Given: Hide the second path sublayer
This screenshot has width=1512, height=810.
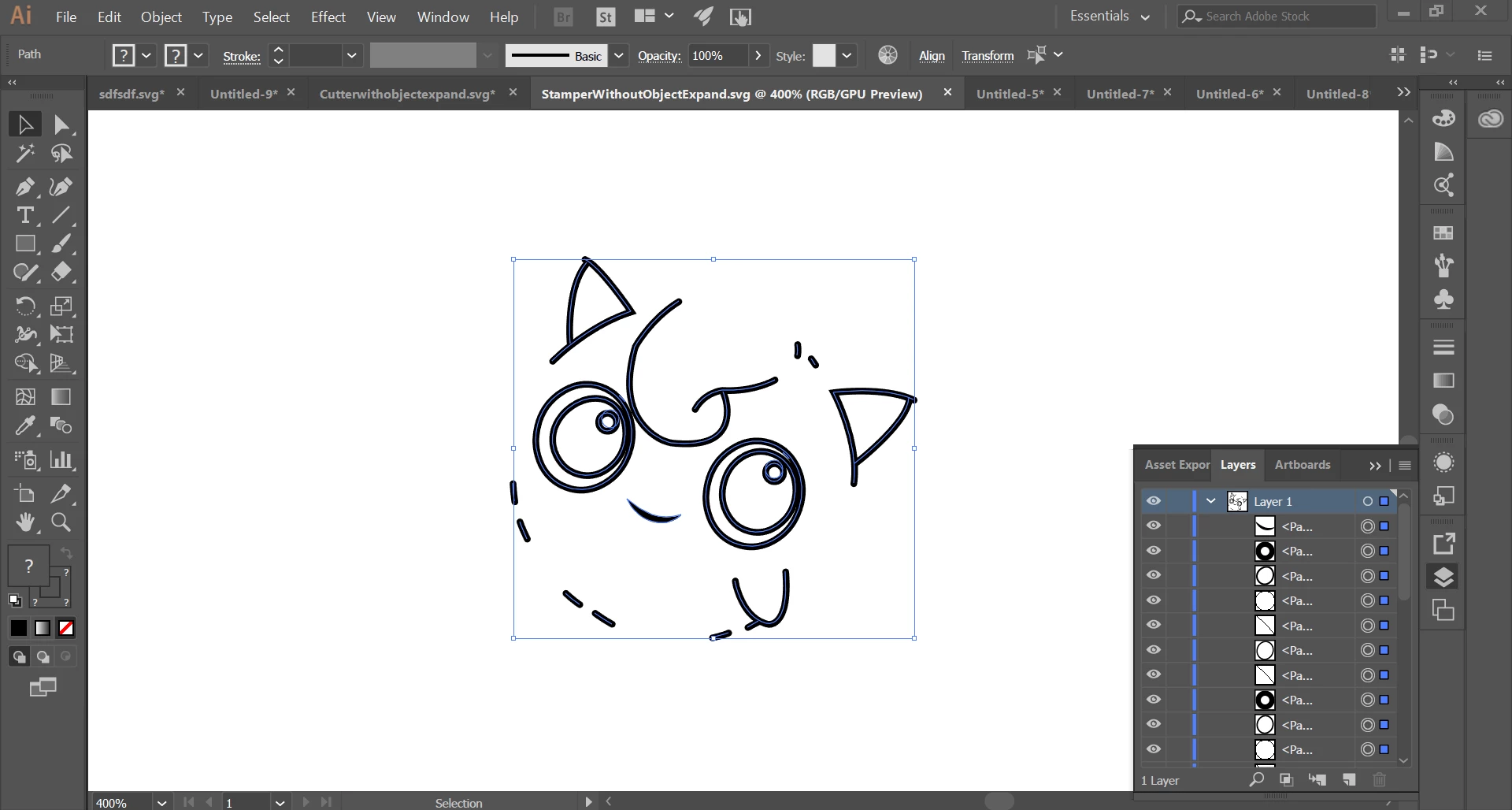Looking at the screenshot, I should tap(1154, 551).
